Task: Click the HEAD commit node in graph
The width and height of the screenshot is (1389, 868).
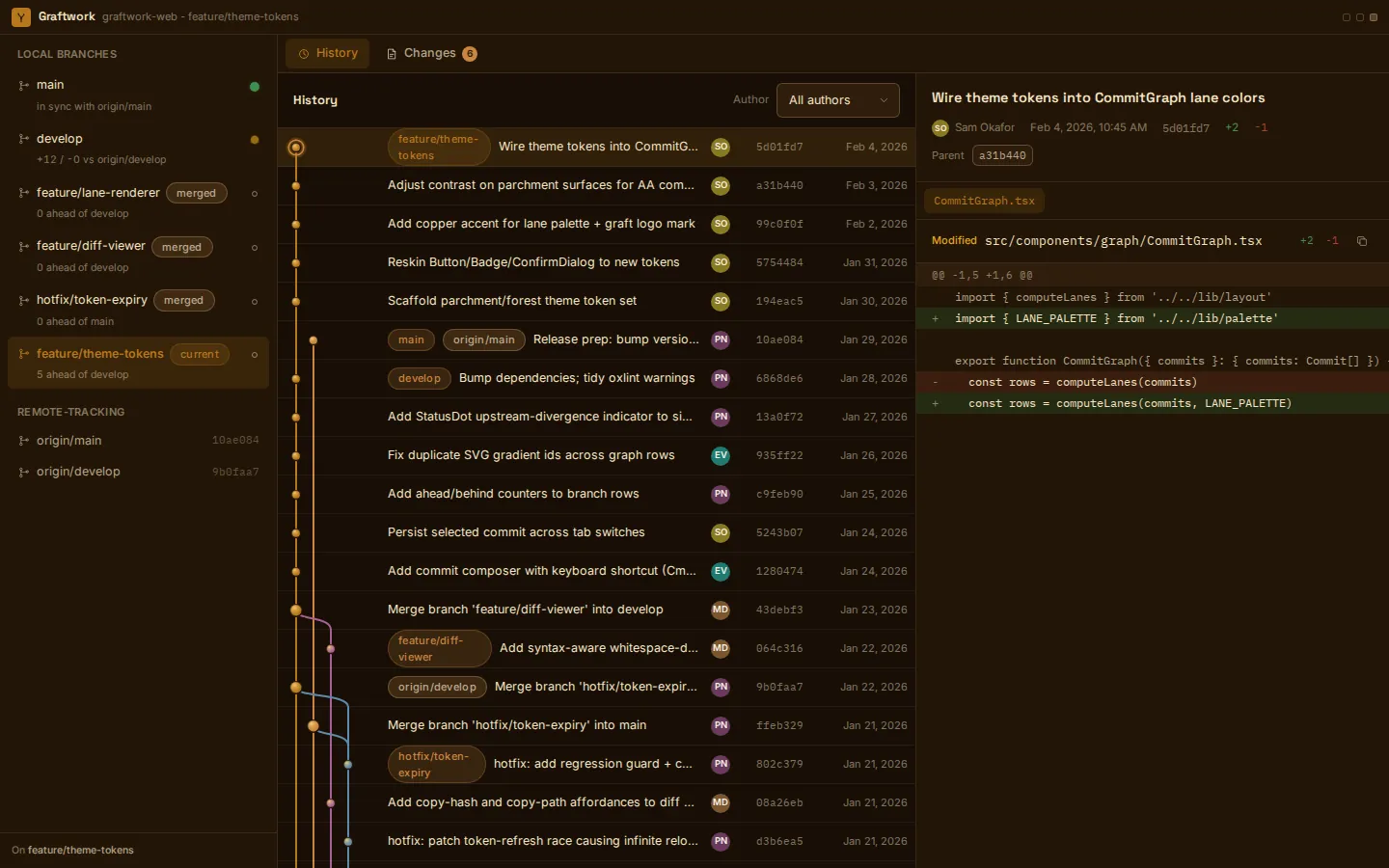Action: pyautogui.click(x=296, y=148)
